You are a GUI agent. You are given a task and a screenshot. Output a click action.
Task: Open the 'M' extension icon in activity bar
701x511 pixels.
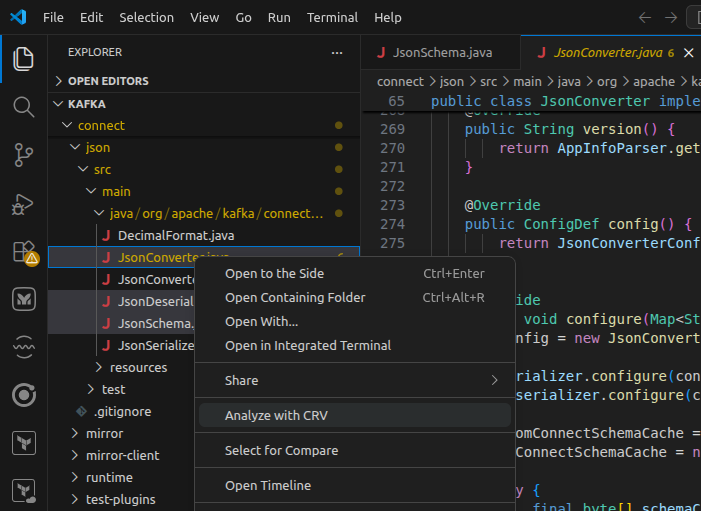click(24, 299)
